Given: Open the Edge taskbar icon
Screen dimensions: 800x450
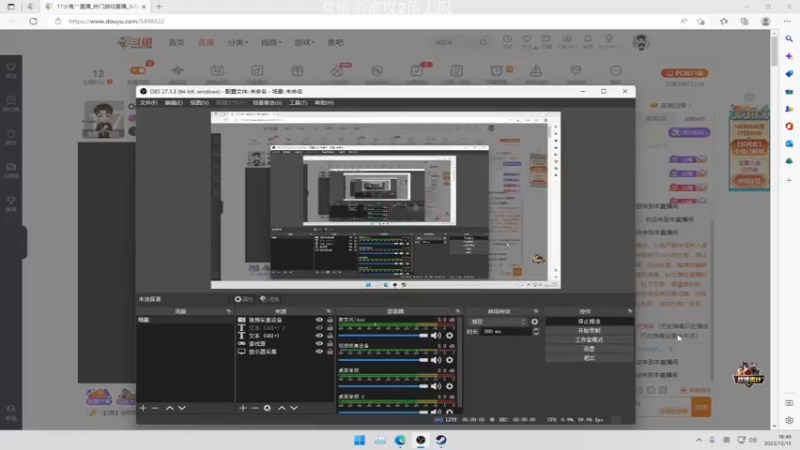Looking at the screenshot, I should [x=400, y=440].
